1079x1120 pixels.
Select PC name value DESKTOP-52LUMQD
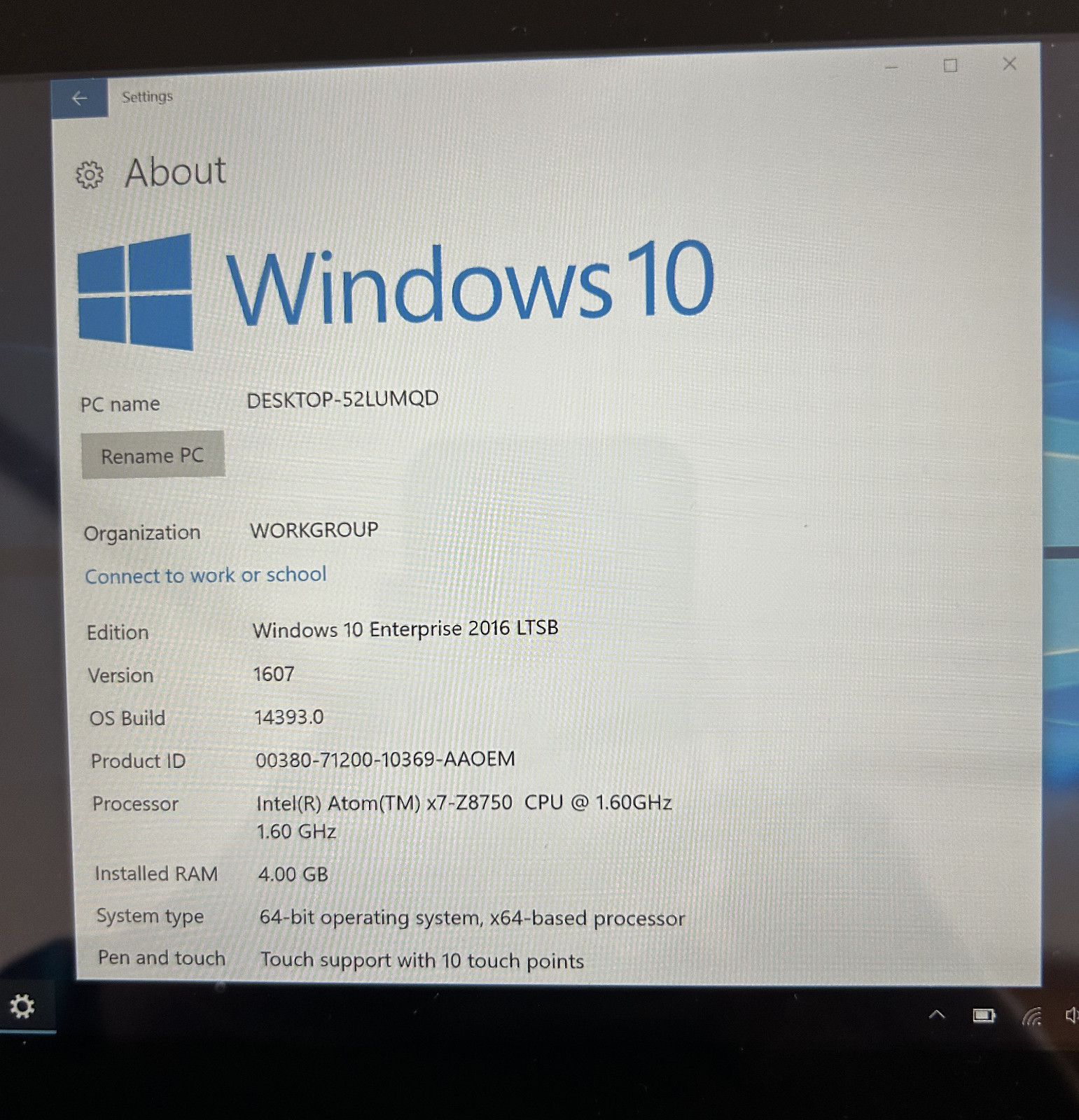[342, 399]
